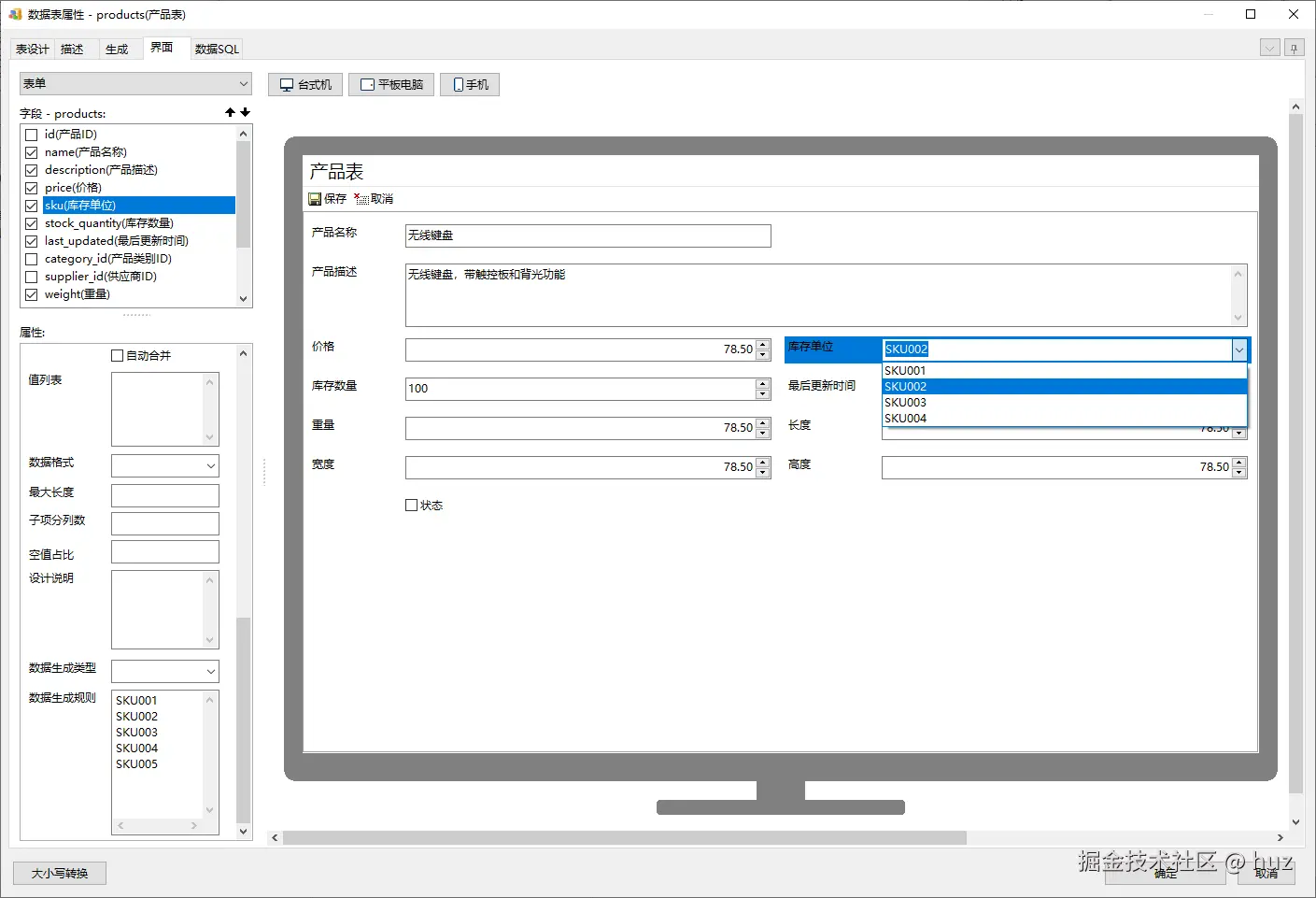Click the 大小写转换 button
1316x898 pixels.
60,874
